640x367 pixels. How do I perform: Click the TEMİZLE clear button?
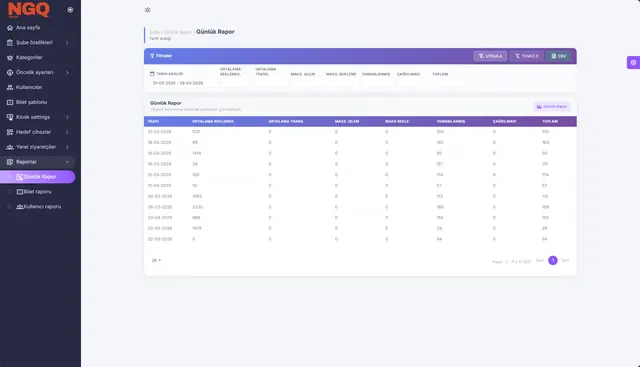[527, 56]
